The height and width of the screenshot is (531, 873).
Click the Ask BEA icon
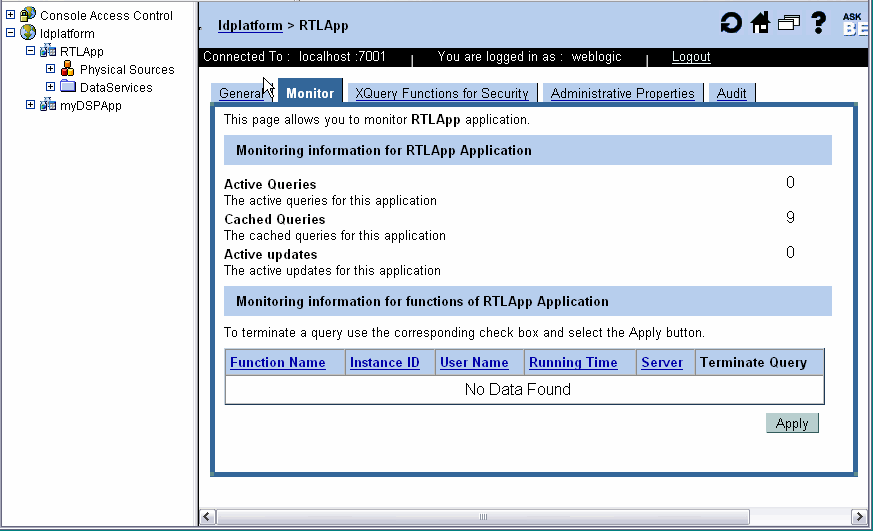855,24
